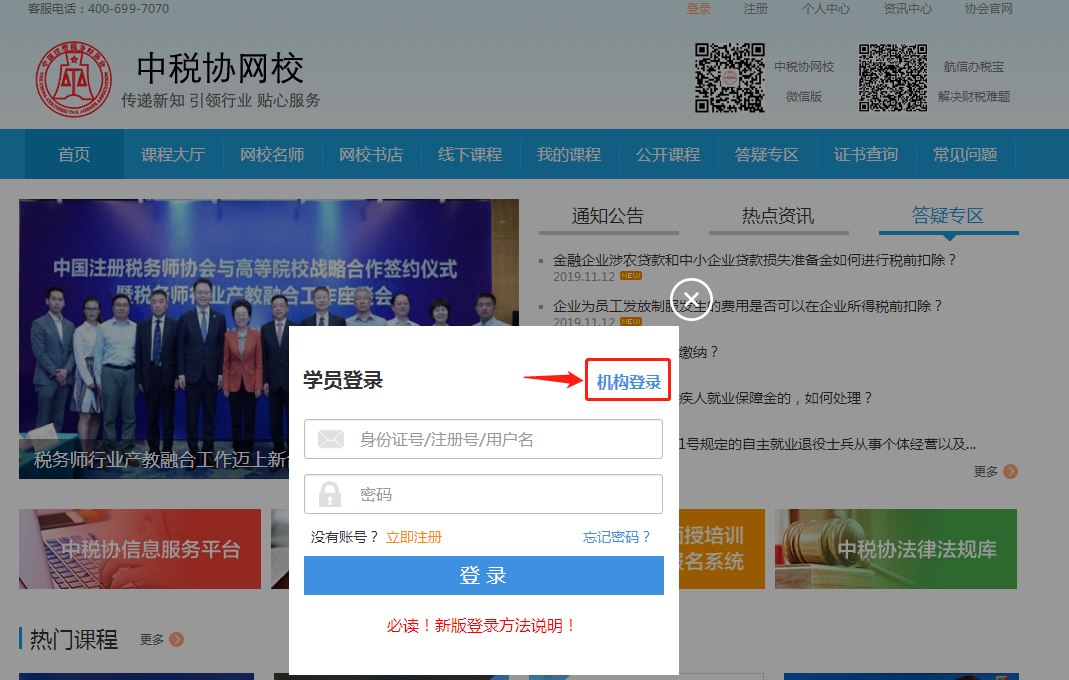The image size is (1069, 680).
Task: Click the signing ceremony banner image
Action: (269, 338)
